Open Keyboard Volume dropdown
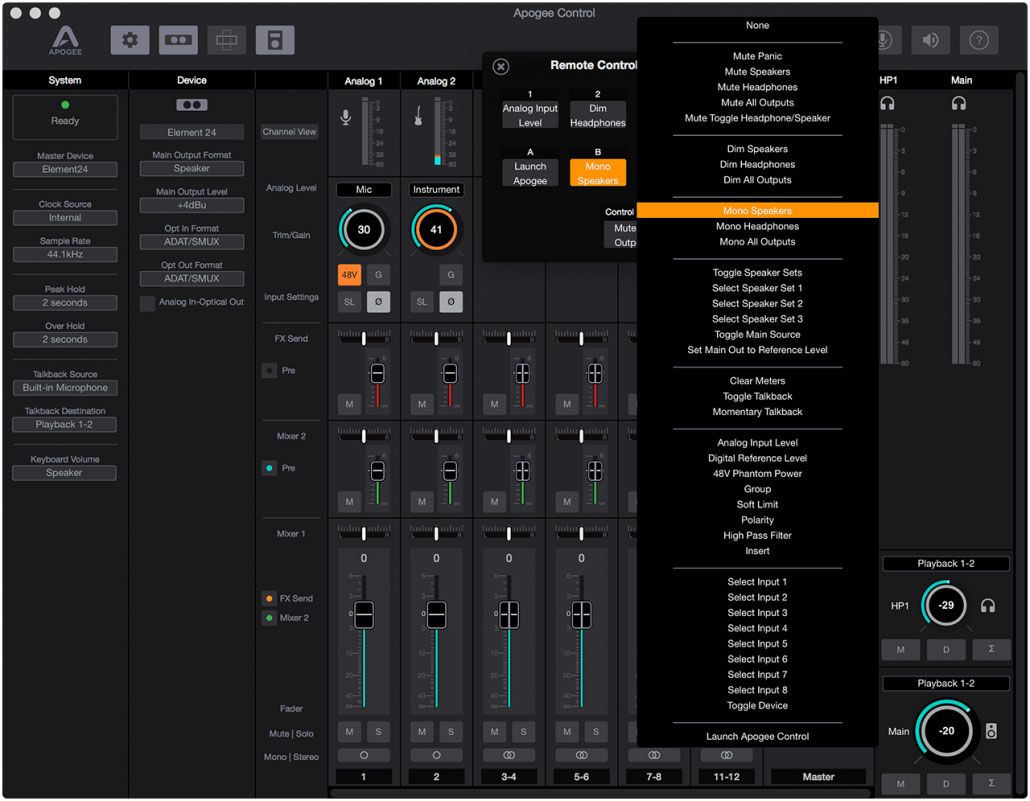This screenshot has width=1030, height=801. pyautogui.click(x=64, y=473)
